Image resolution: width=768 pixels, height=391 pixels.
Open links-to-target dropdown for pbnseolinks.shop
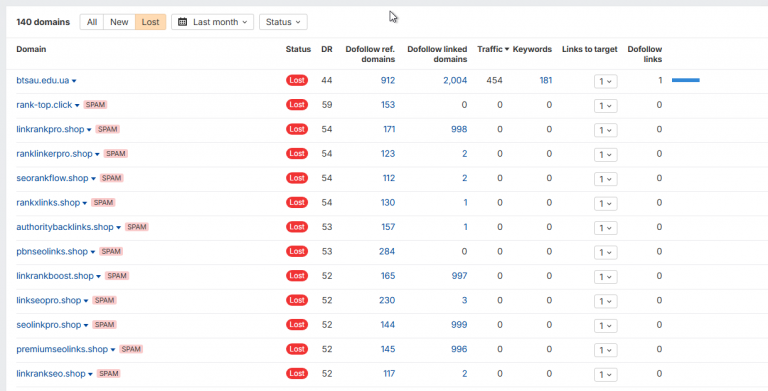(x=605, y=253)
